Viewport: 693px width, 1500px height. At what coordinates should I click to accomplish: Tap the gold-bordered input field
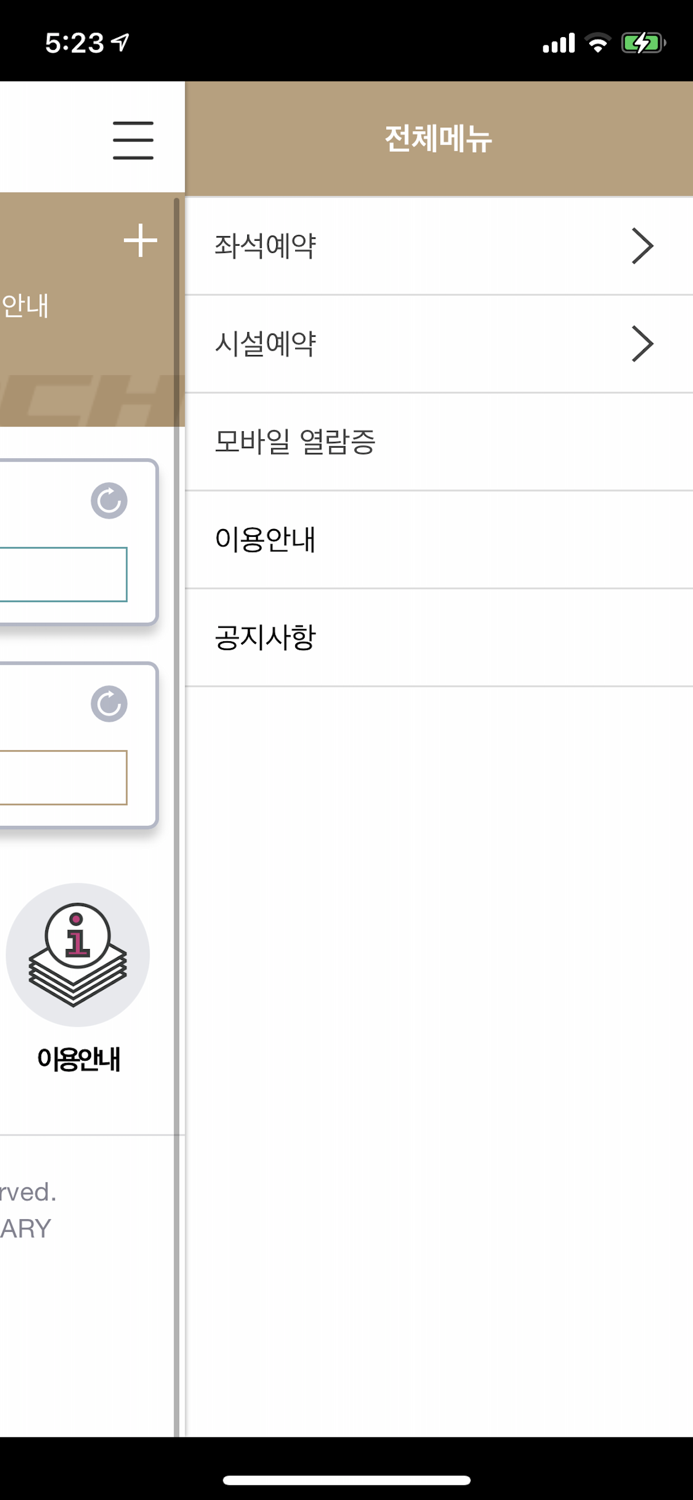point(60,778)
